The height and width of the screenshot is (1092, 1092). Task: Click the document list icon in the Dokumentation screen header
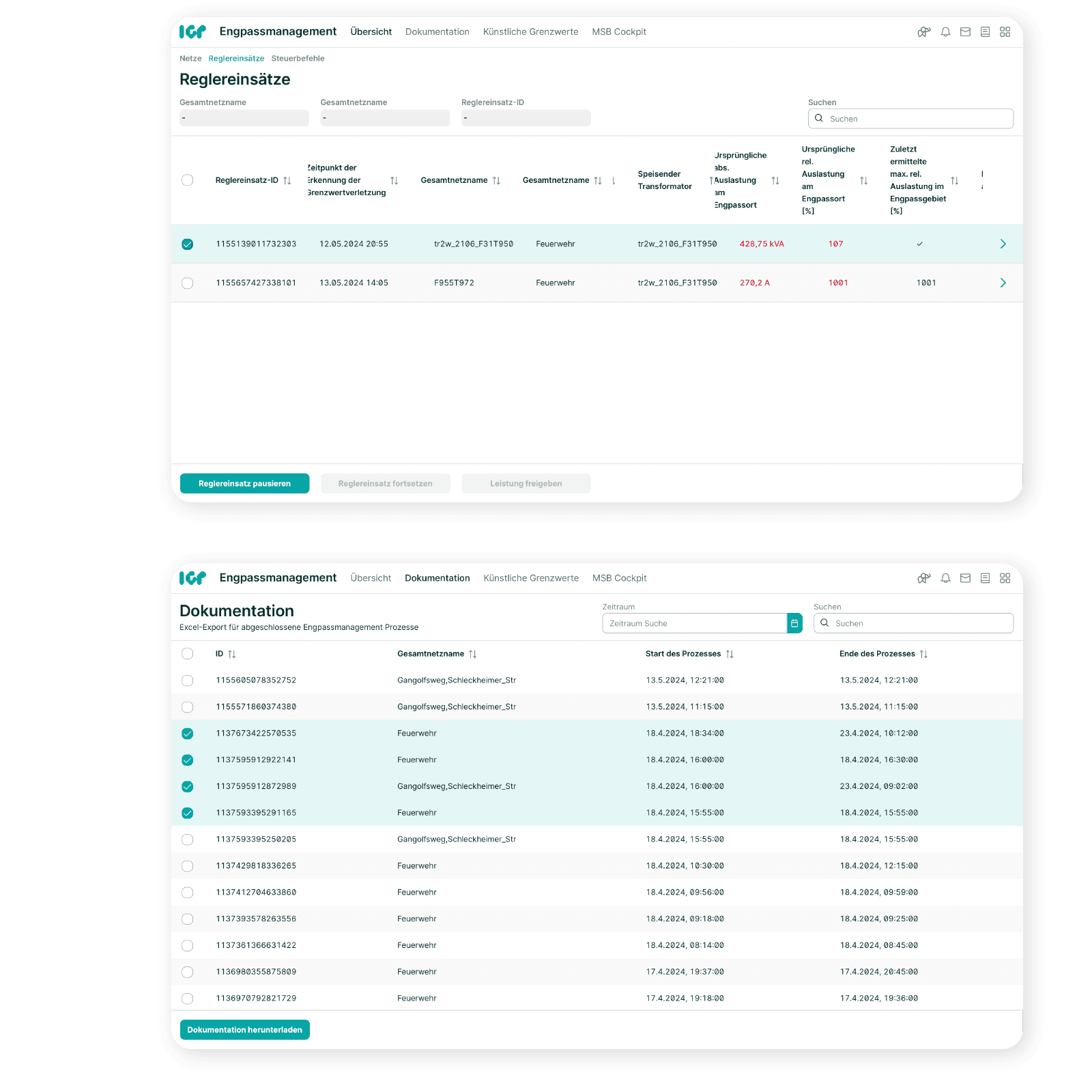coord(985,578)
